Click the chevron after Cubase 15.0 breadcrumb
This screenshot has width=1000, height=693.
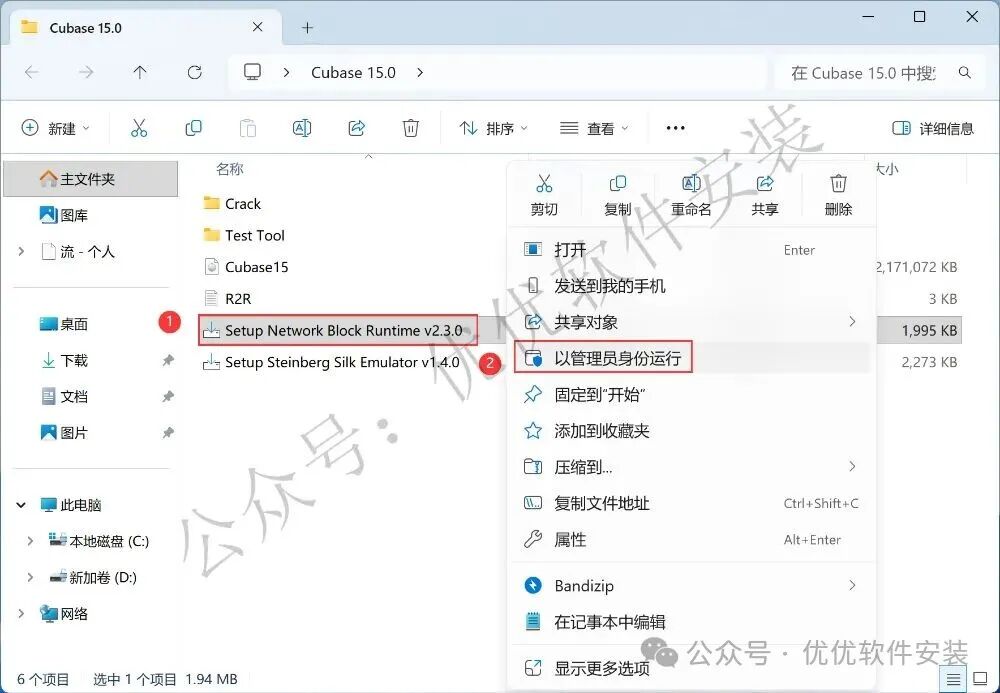420,73
